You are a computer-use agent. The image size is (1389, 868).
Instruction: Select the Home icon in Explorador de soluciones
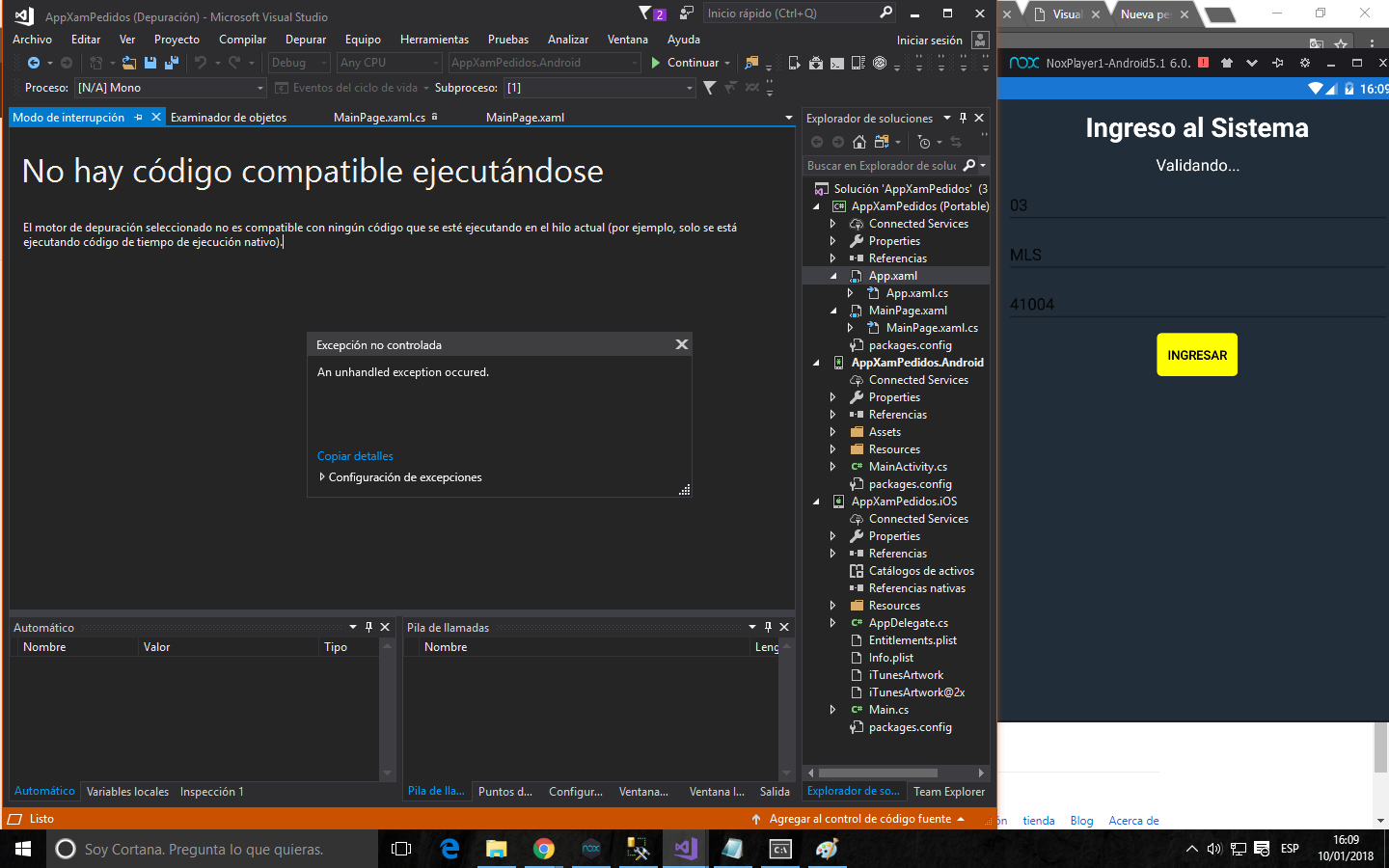click(858, 141)
